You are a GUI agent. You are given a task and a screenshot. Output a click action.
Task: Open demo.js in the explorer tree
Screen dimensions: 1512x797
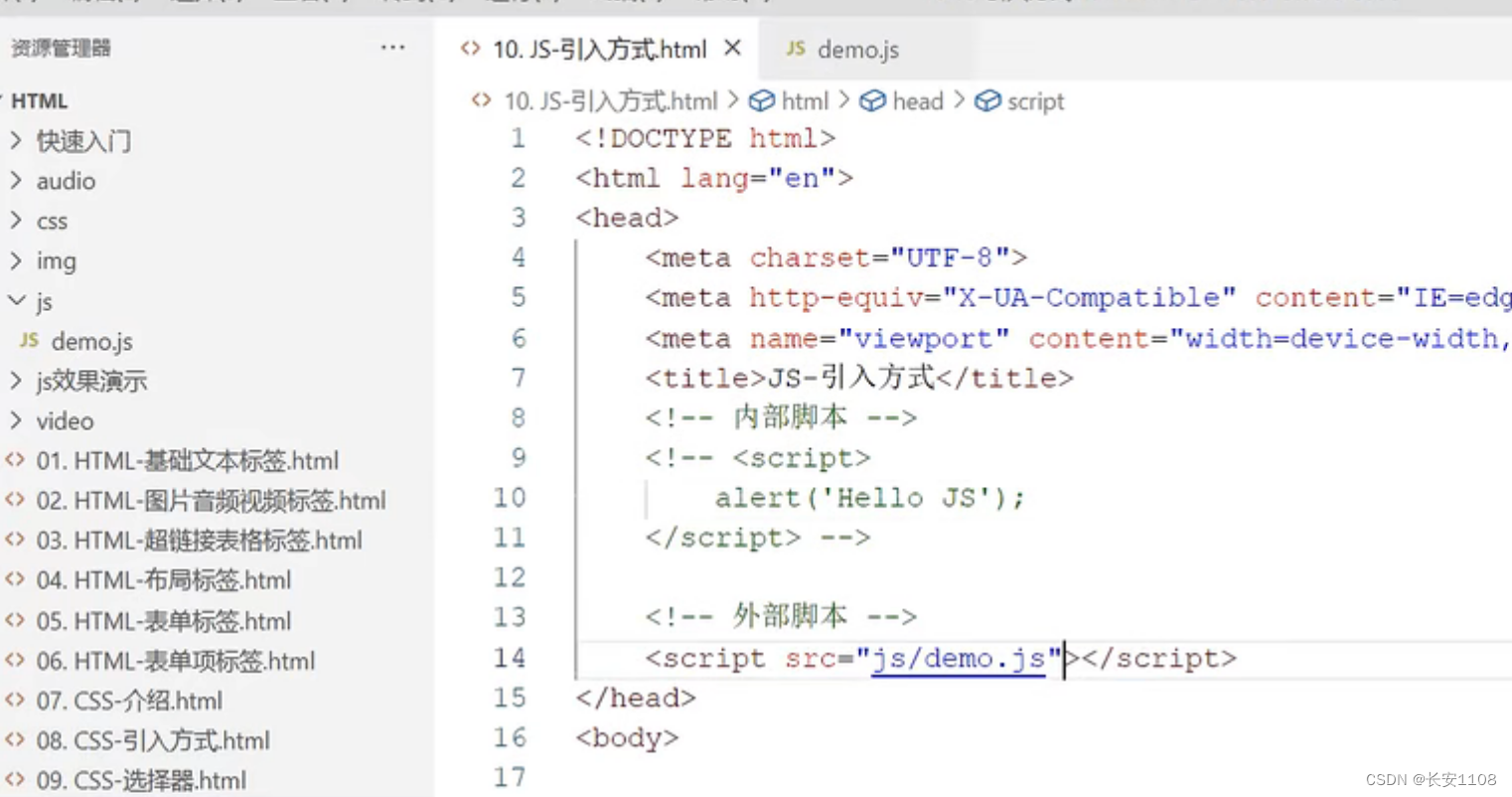point(91,341)
